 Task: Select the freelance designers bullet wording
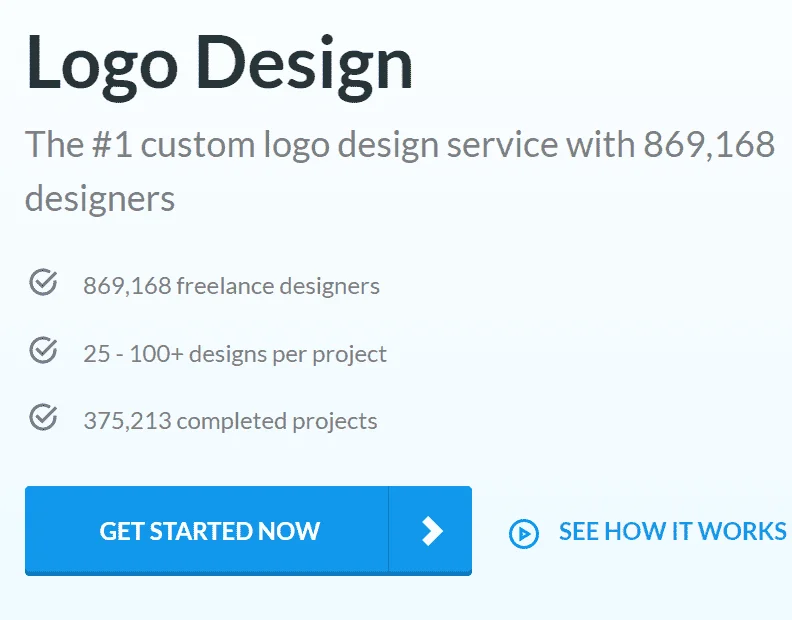278,286
